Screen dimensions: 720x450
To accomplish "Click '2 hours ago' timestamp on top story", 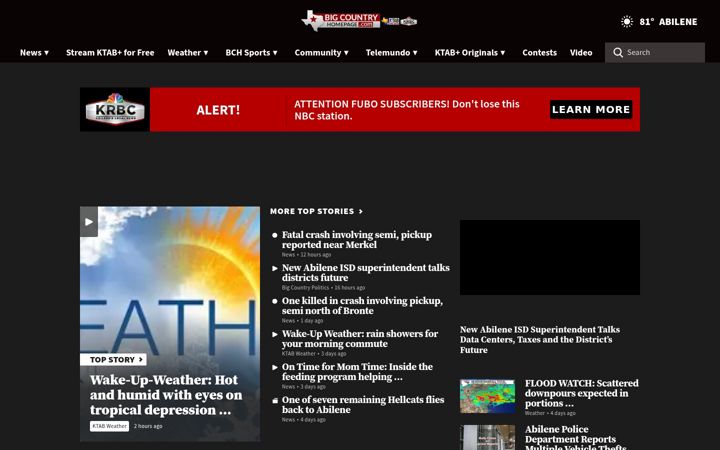I will point(148,426).
